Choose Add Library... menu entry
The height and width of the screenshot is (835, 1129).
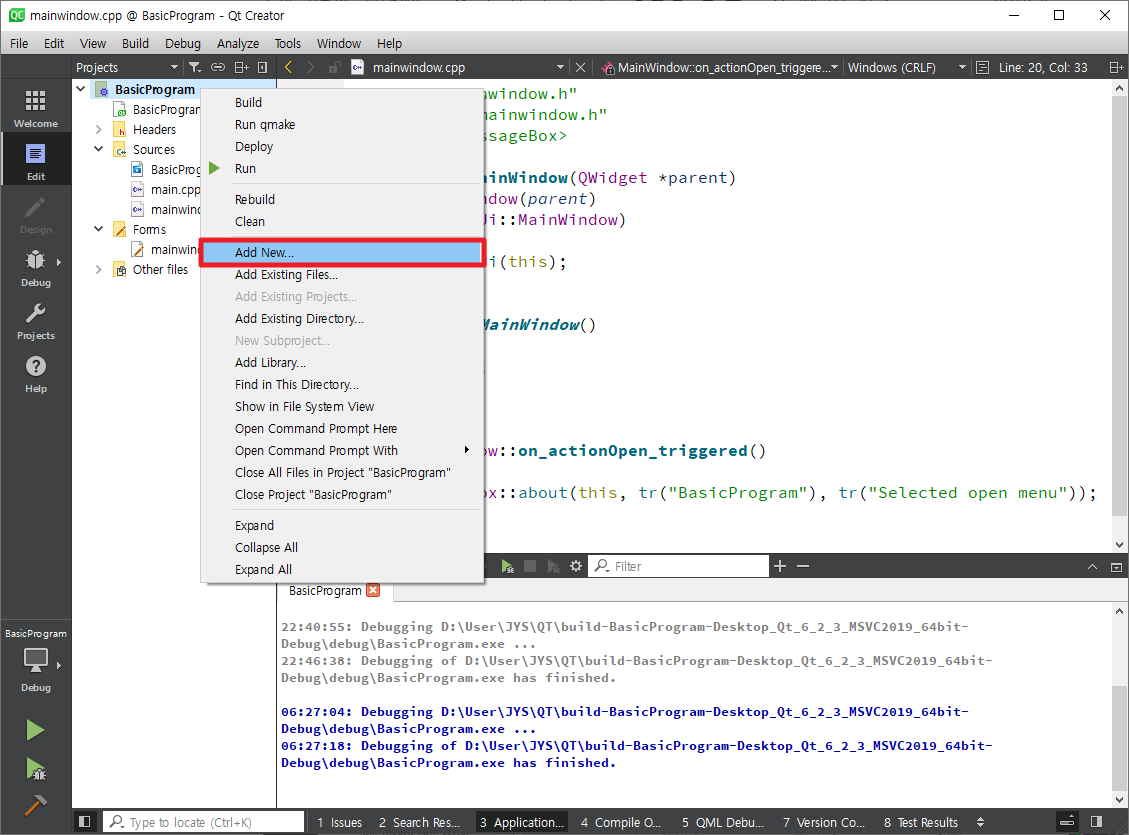[x=341, y=363]
